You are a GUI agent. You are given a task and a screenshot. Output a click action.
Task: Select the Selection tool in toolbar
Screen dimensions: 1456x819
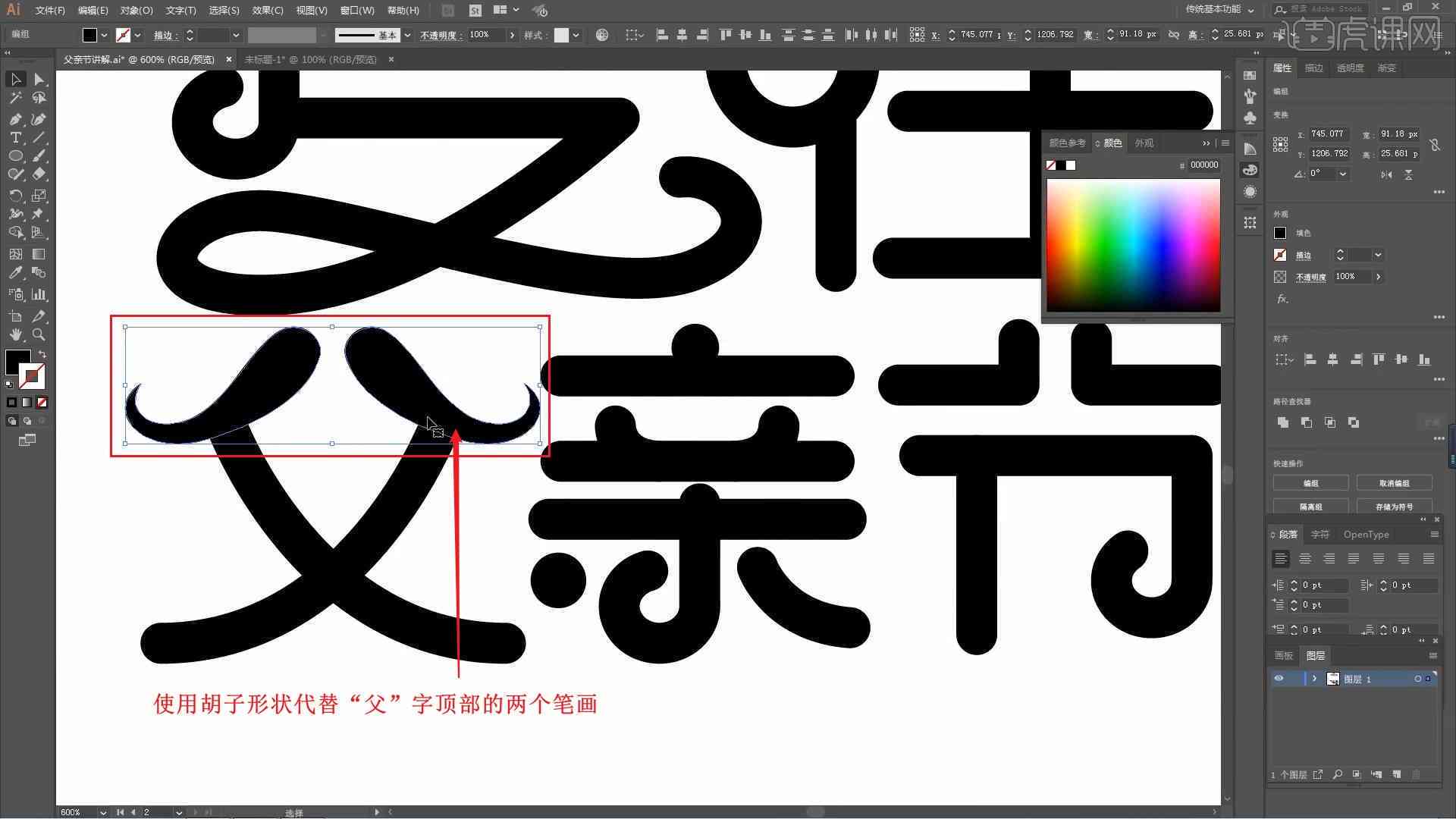pos(14,79)
